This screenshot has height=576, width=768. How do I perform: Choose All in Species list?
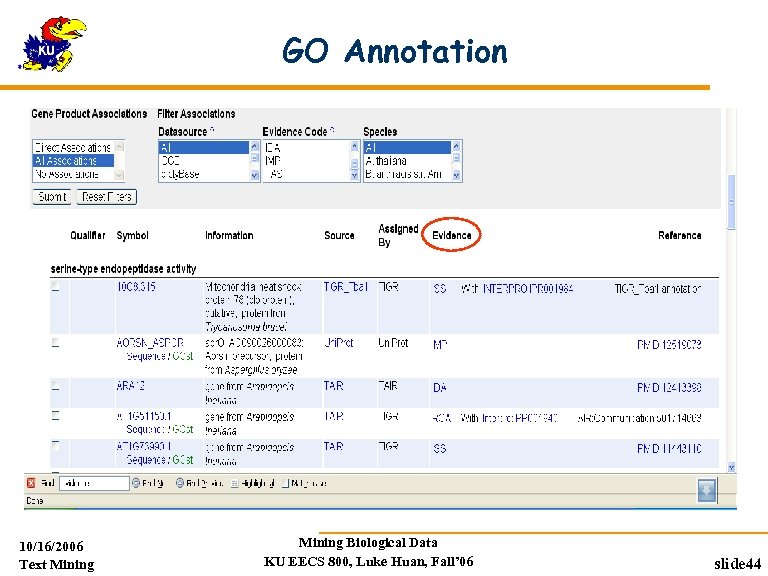pos(407,147)
